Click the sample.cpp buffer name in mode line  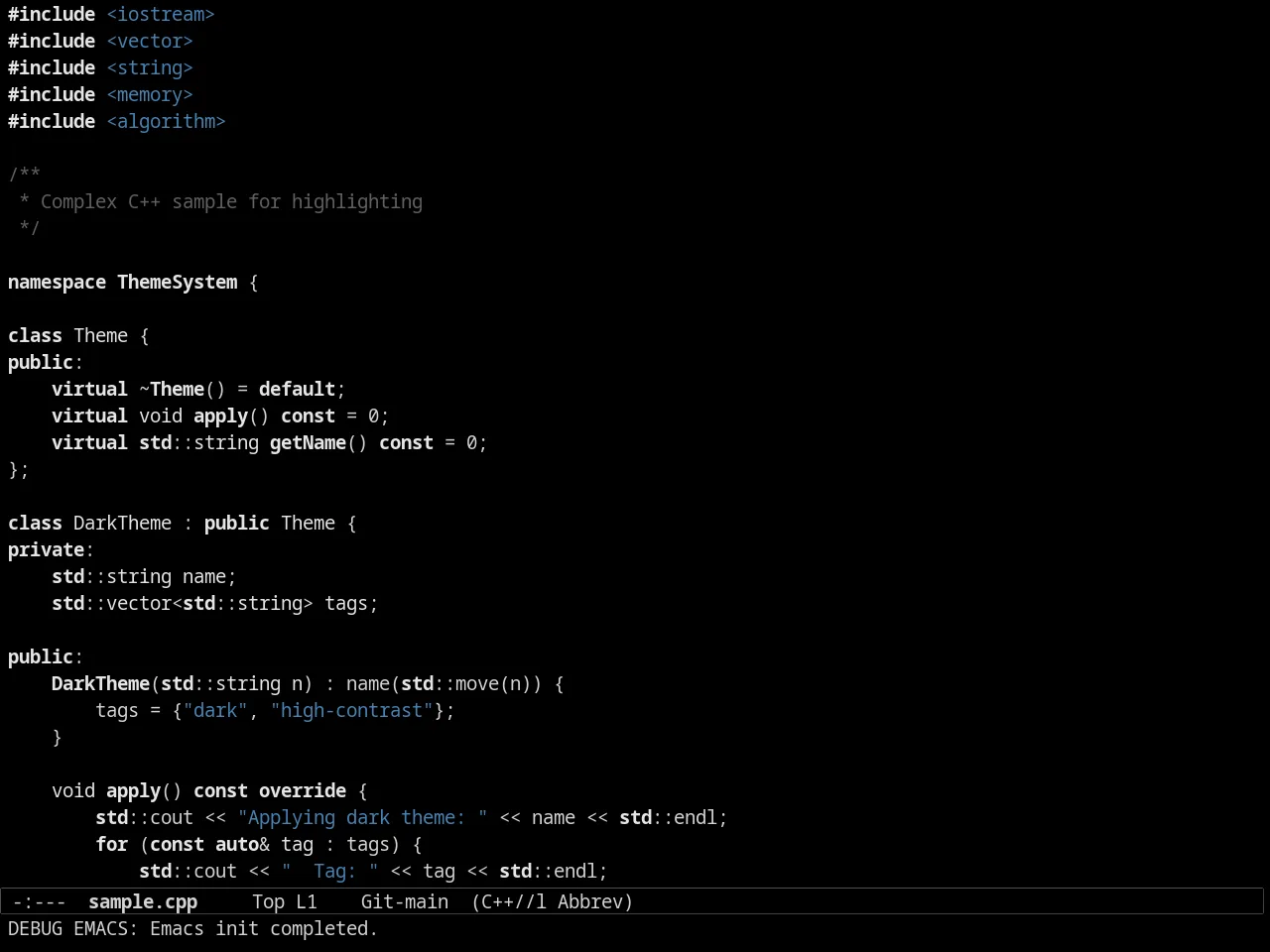pyautogui.click(x=143, y=901)
